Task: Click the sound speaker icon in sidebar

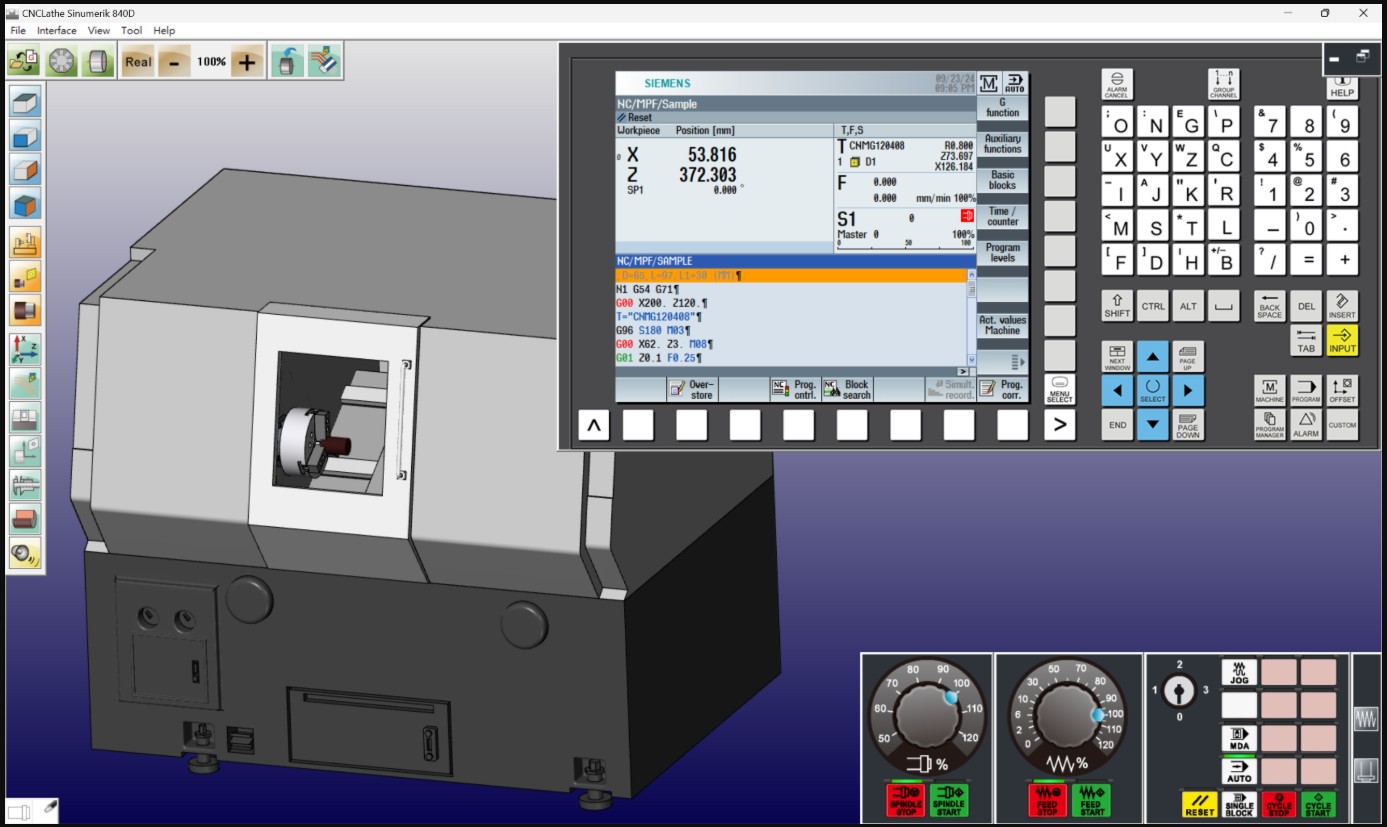Action: point(26,553)
